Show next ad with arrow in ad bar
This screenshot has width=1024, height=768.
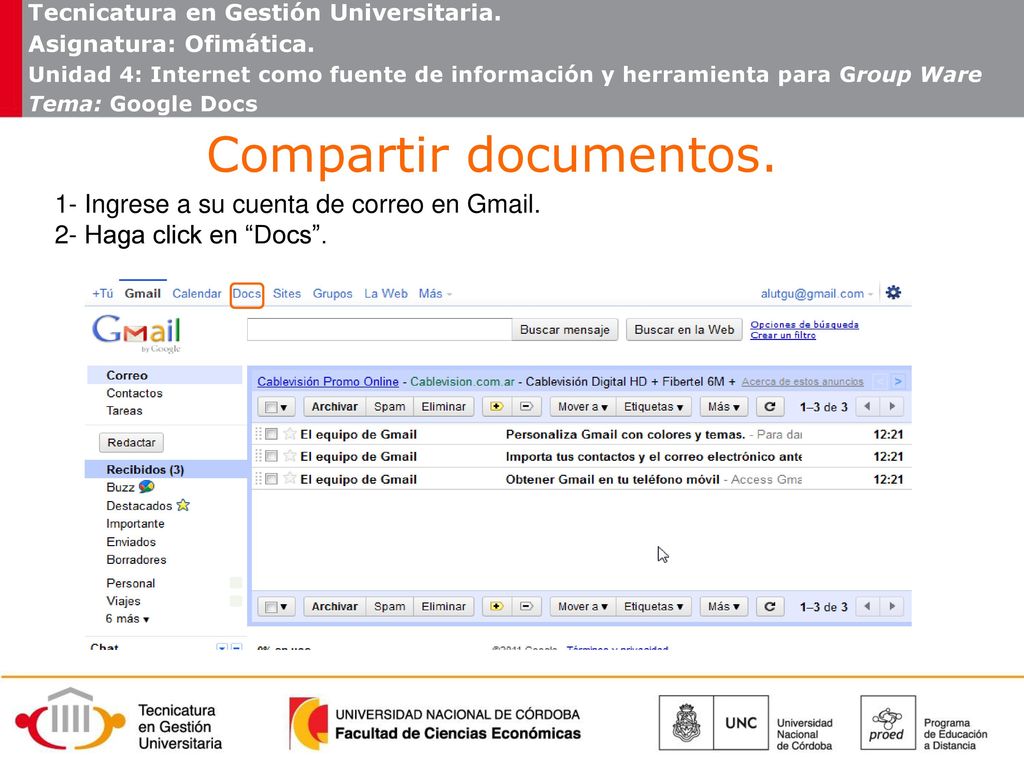click(x=898, y=381)
